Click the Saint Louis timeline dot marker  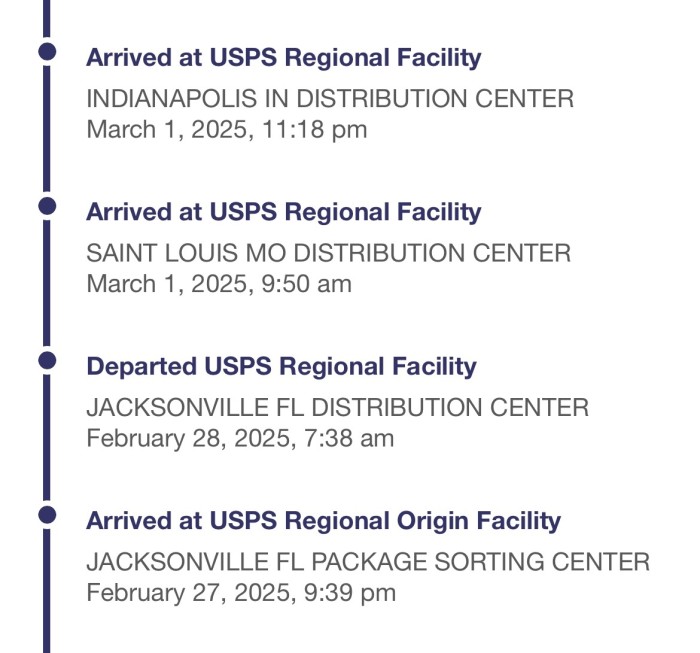47,206
